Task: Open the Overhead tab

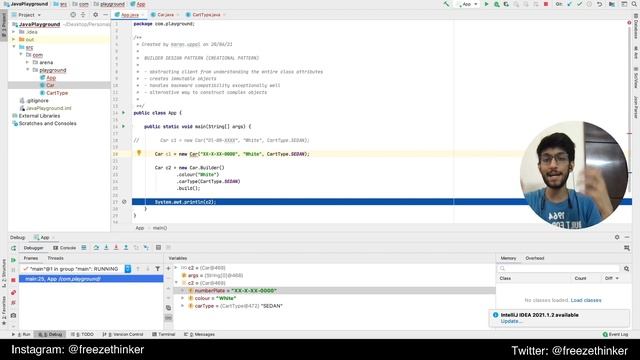Action: pyautogui.click(x=535, y=258)
